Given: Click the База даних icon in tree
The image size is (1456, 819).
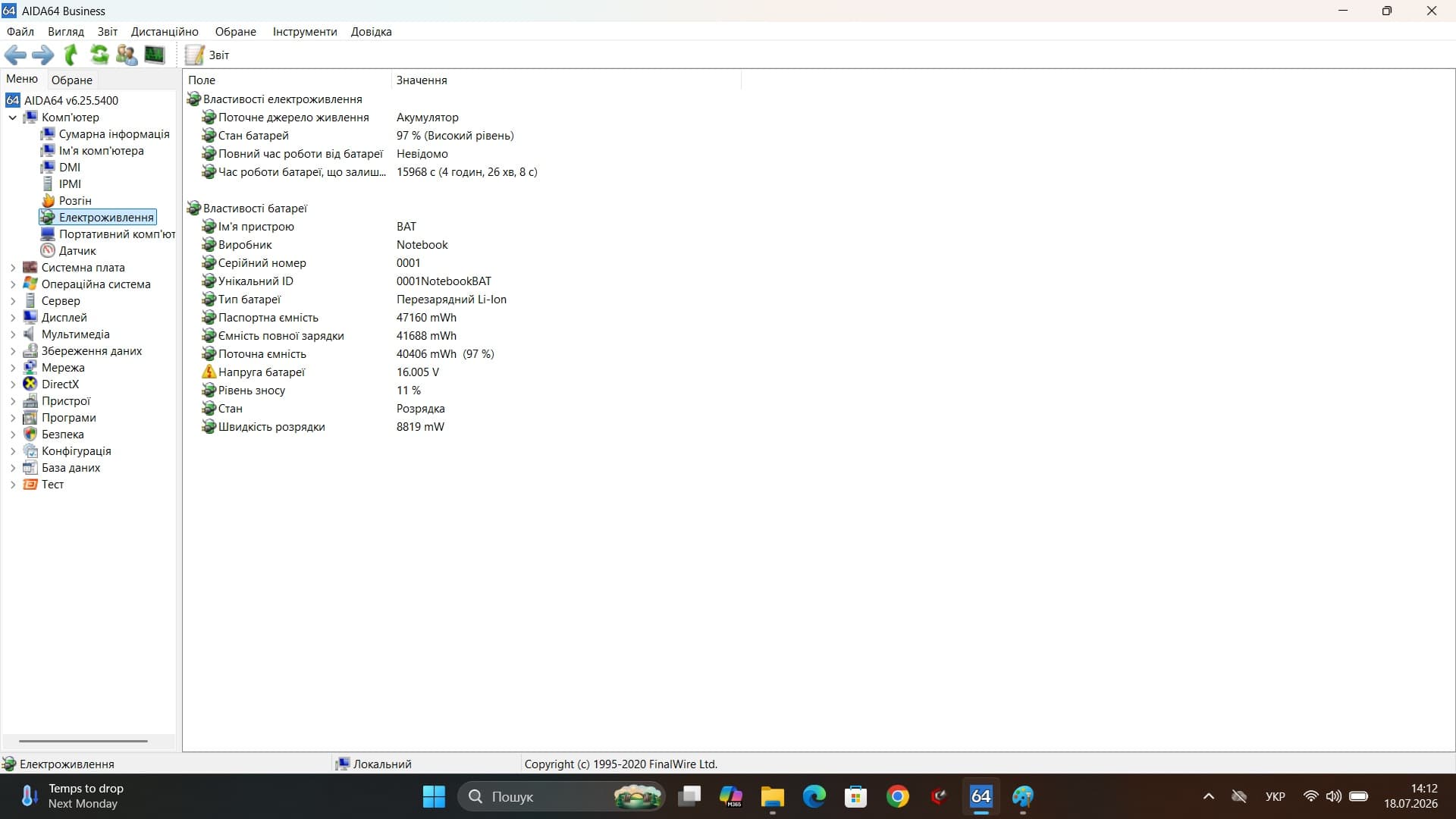Looking at the screenshot, I should [x=30, y=468].
